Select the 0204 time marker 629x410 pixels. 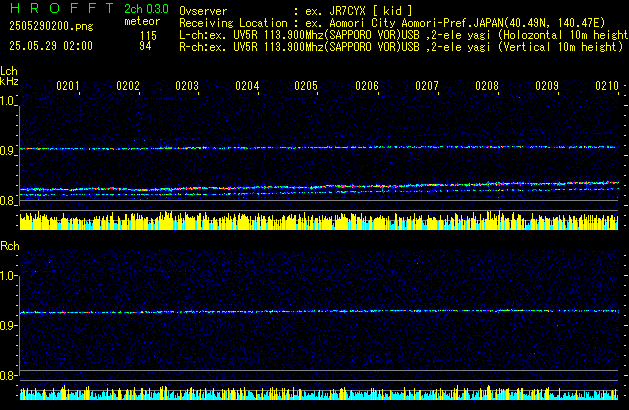coord(247,86)
